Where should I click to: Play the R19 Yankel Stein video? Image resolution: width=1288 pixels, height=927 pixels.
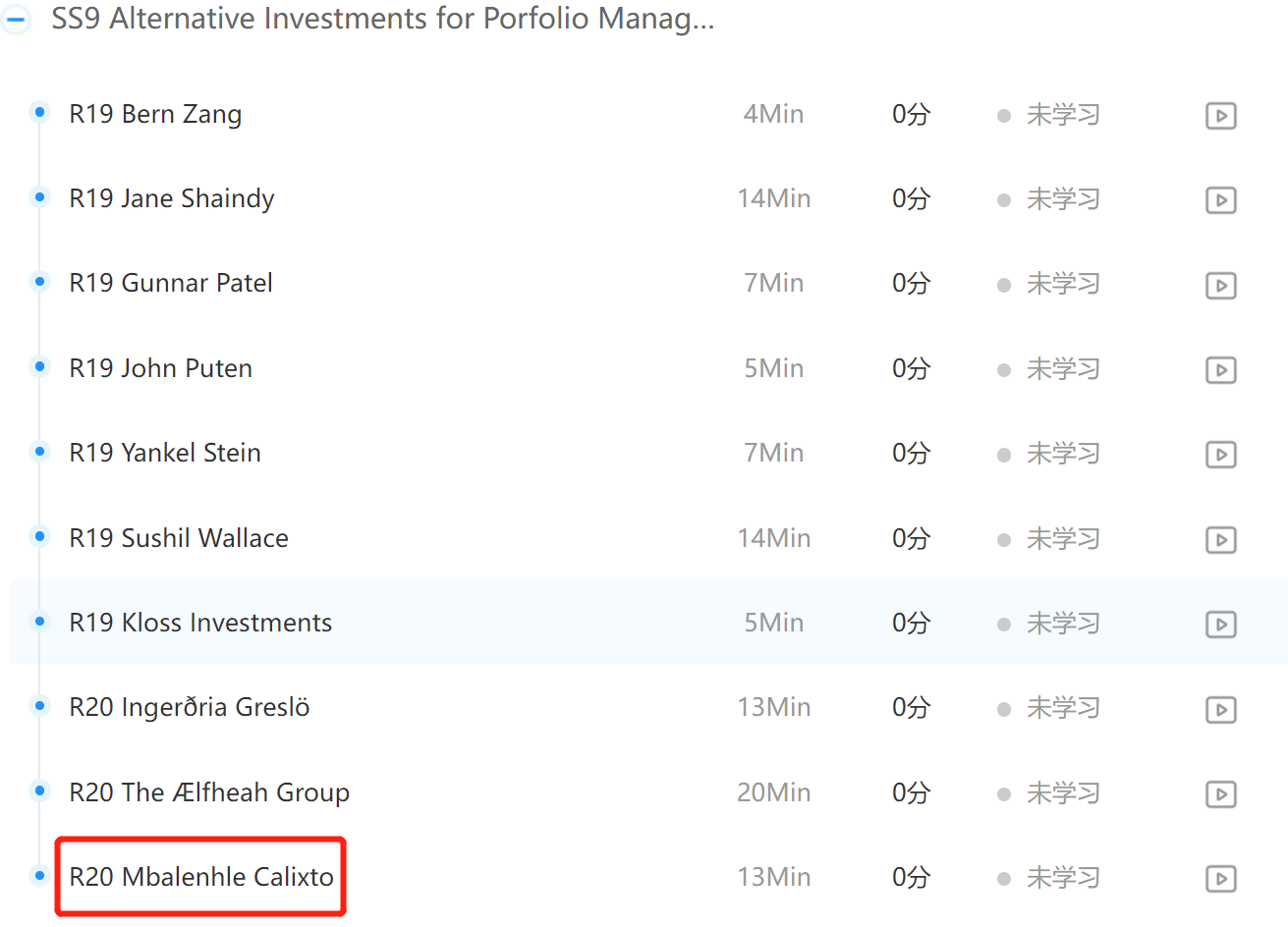tap(1220, 455)
